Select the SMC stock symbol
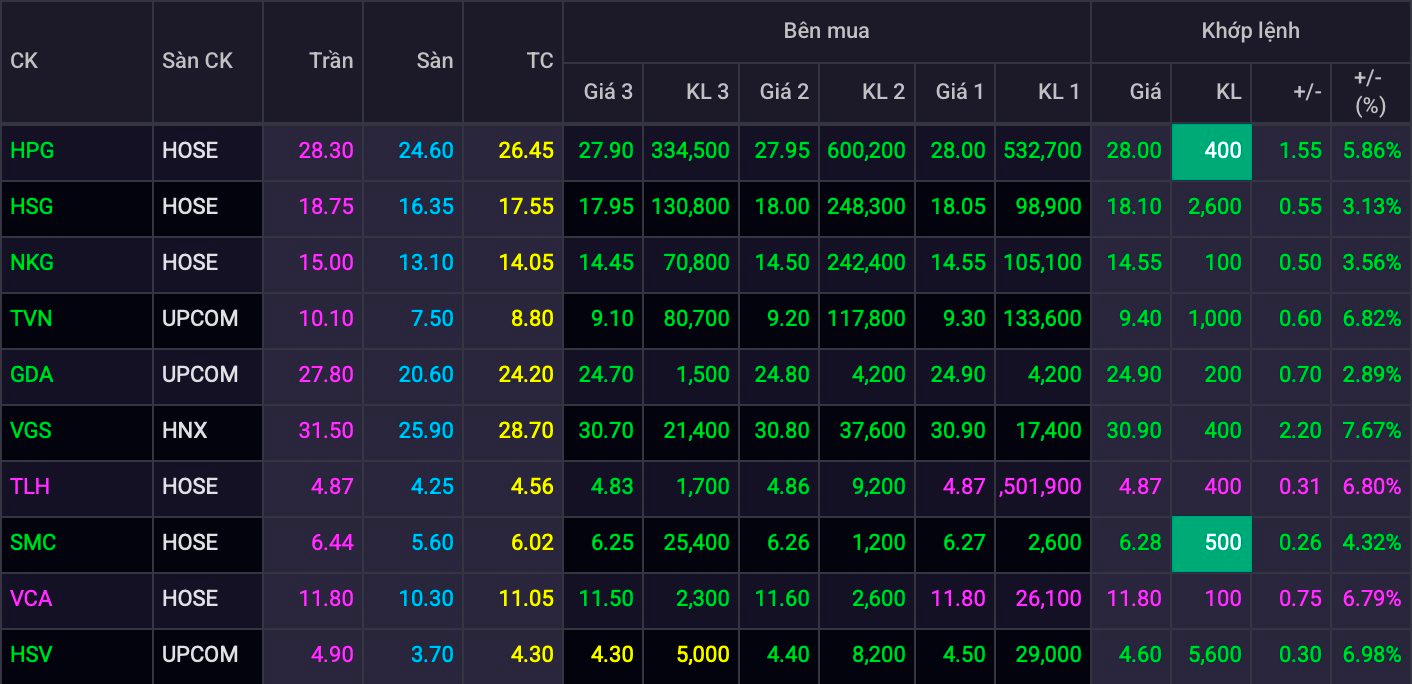1412x684 pixels. (x=33, y=543)
